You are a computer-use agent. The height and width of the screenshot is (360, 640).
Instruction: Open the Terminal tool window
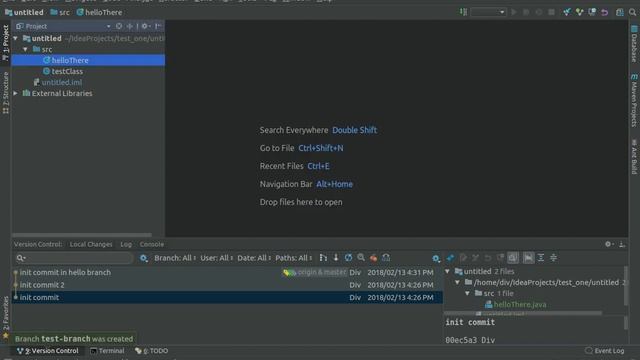coord(107,351)
